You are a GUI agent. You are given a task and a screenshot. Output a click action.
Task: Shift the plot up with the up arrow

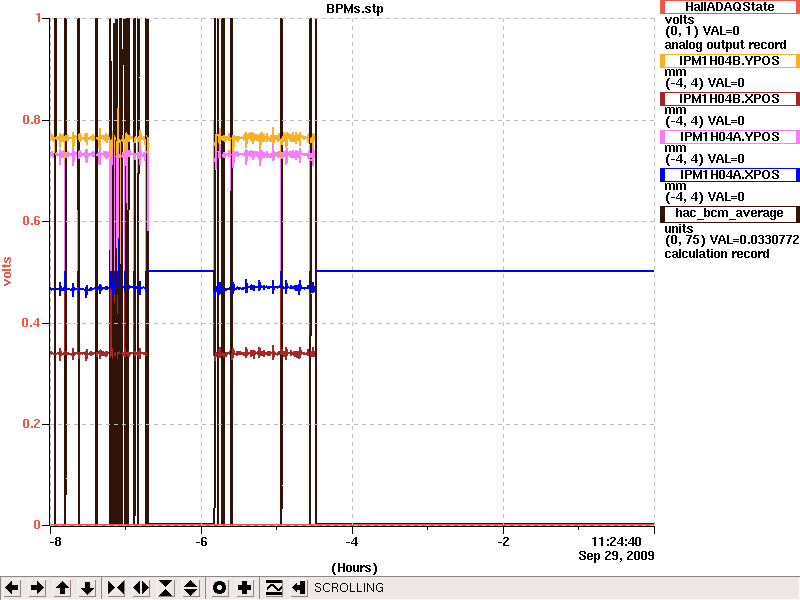[62, 588]
